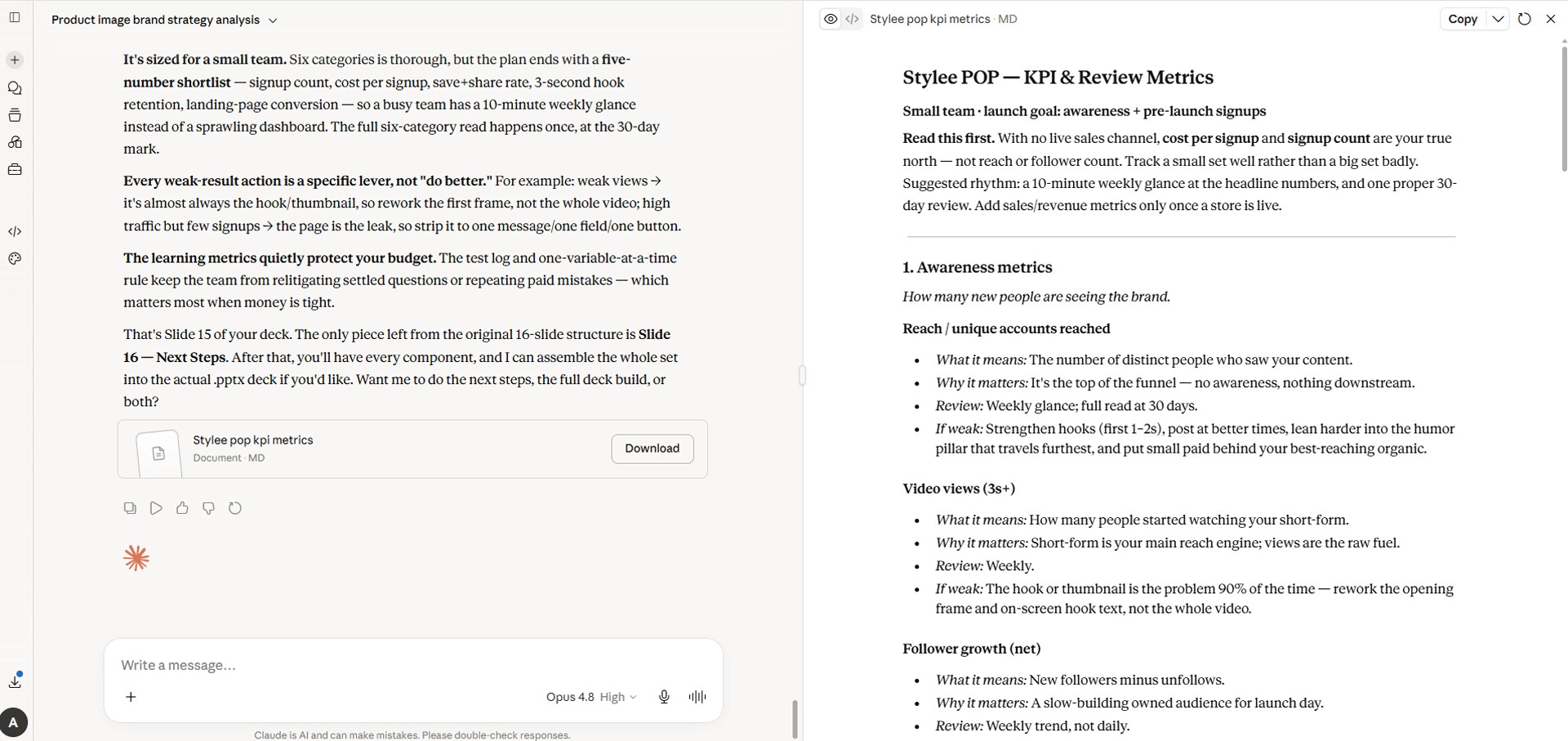Image resolution: width=1568 pixels, height=741 pixels.
Task: Click the 'Slide 16 — Next Steps' bold text
Action: coord(397,346)
